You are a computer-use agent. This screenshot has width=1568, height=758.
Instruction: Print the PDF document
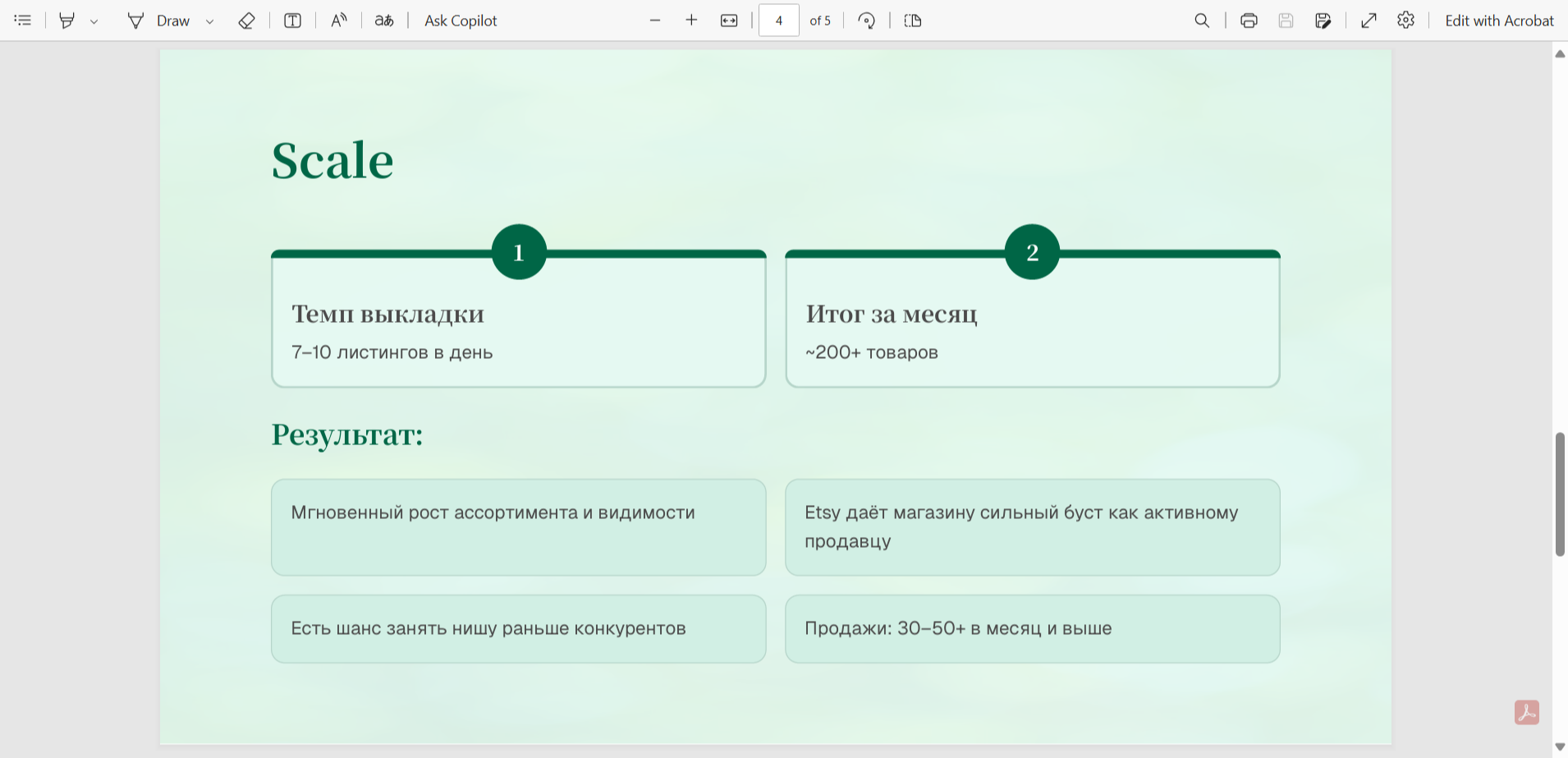tap(1249, 21)
